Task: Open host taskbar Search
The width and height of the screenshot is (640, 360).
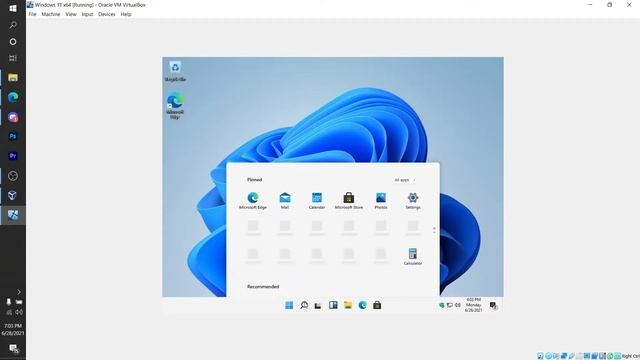Action: coord(13,25)
